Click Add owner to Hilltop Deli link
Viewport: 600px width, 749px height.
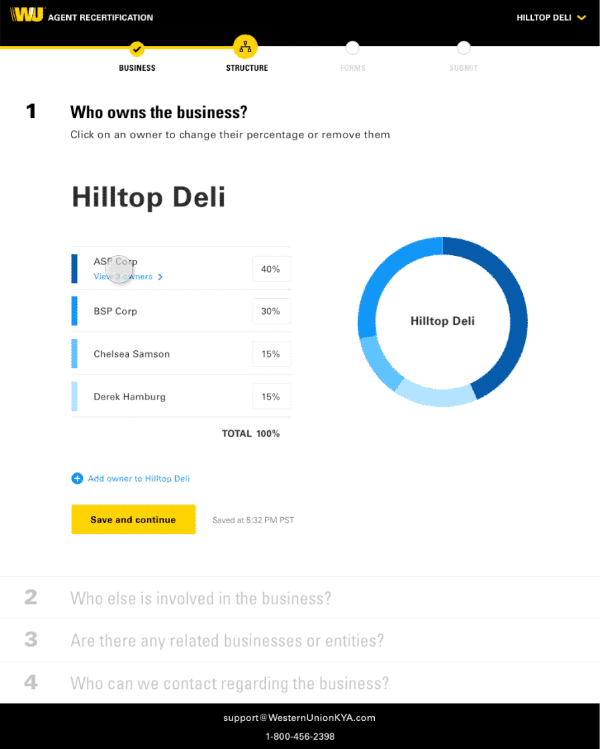(x=139, y=478)
